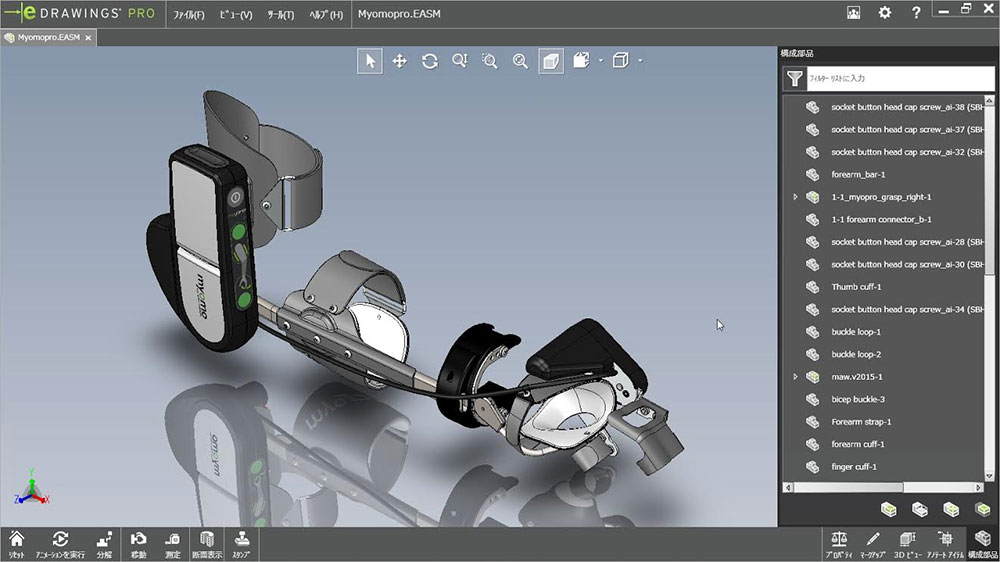Open the Section view tool
Viewport: 1000px width, 562px height.
click(207, 543)
